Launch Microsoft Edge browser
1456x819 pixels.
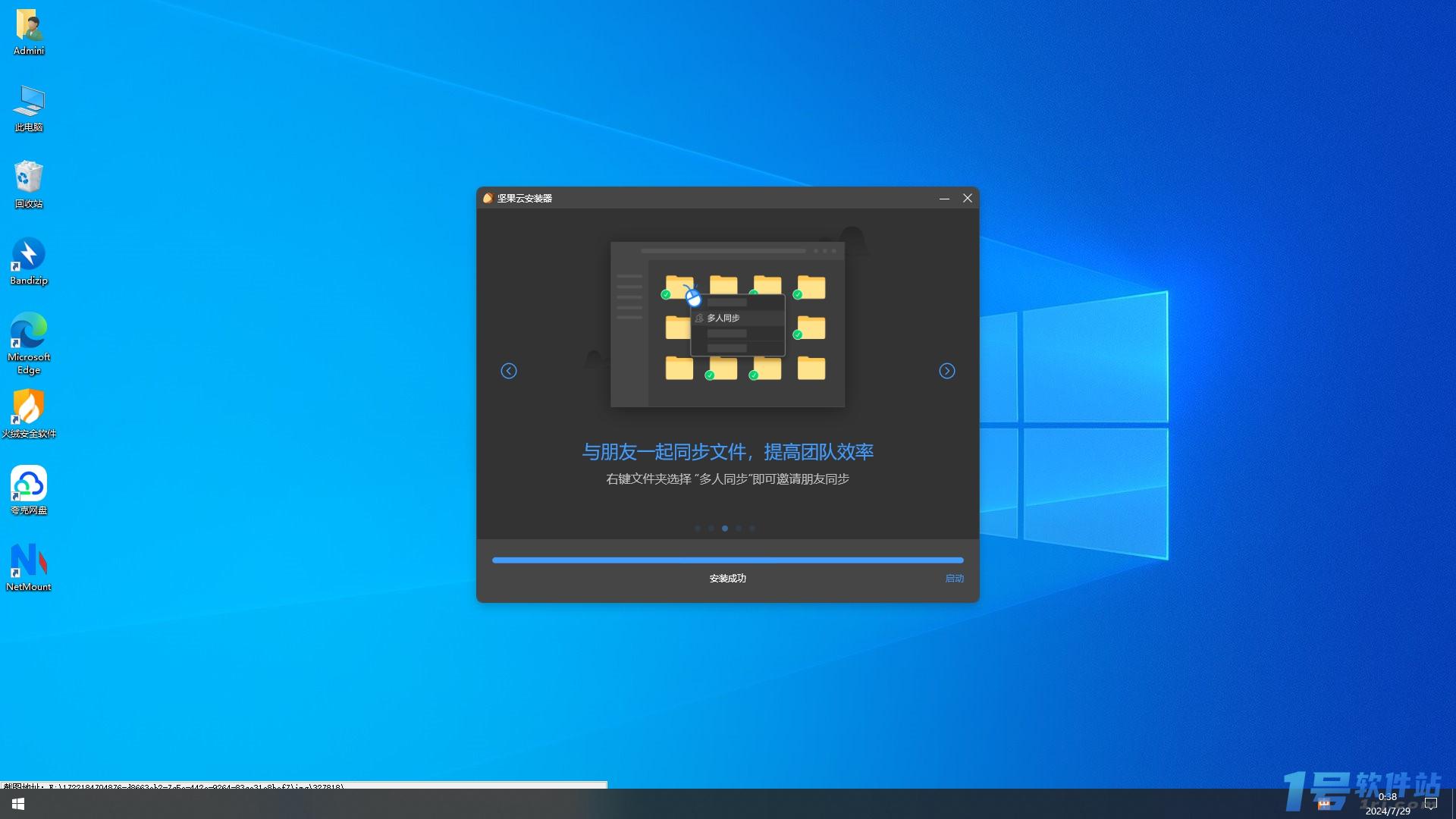[29, 342]
